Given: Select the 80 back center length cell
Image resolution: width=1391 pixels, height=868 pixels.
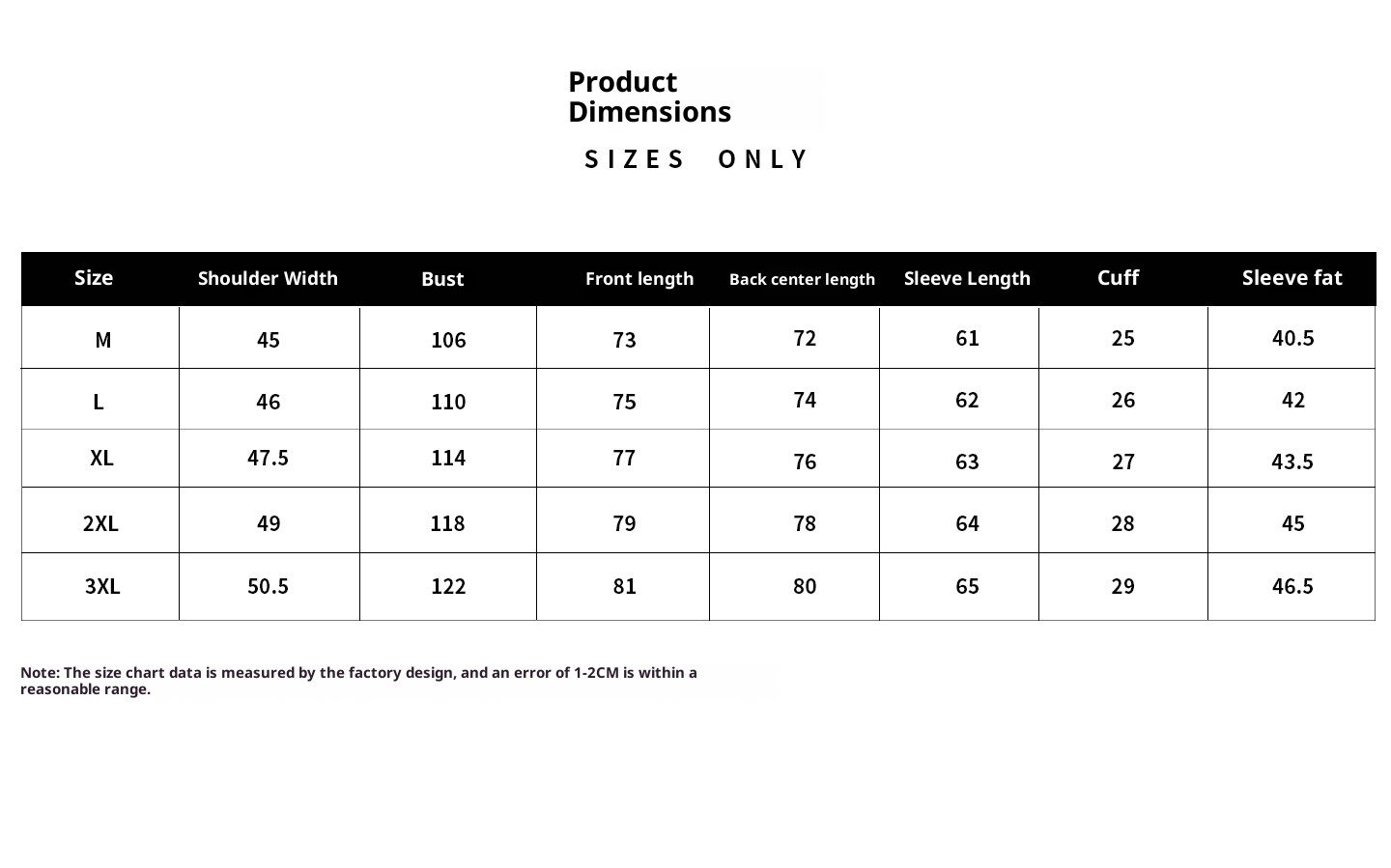Looking at the screenshot, I should click(804, 586).
